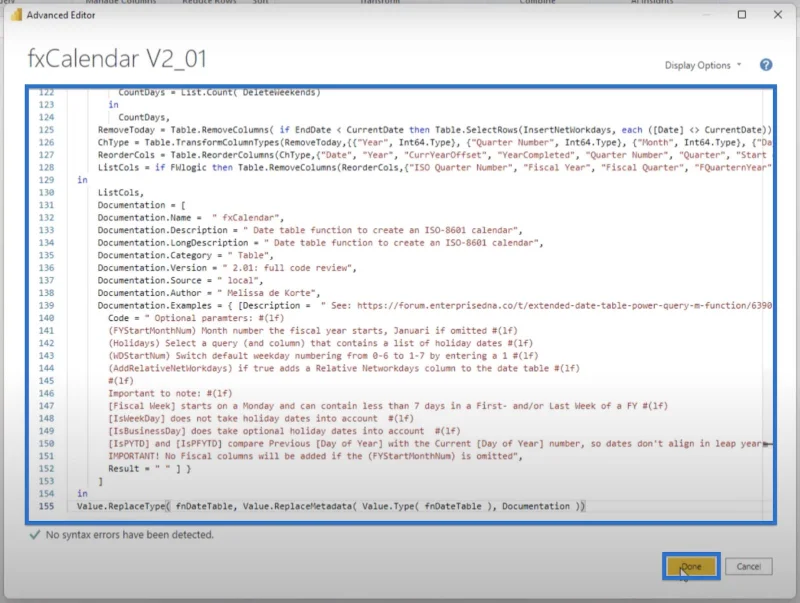Click the 'IMPORTANT! No Fiscal columns' line
This screenshot has width=800, height=603.
315,456
